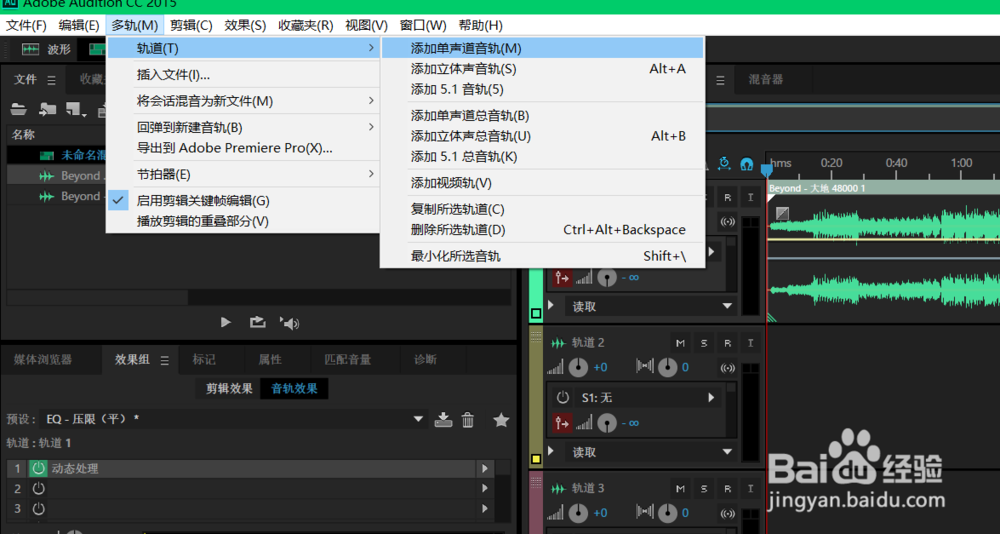The image size is (1000, 534).
Task: Open the 文件 panel menu icon
Action: click(x=52, y=80)
